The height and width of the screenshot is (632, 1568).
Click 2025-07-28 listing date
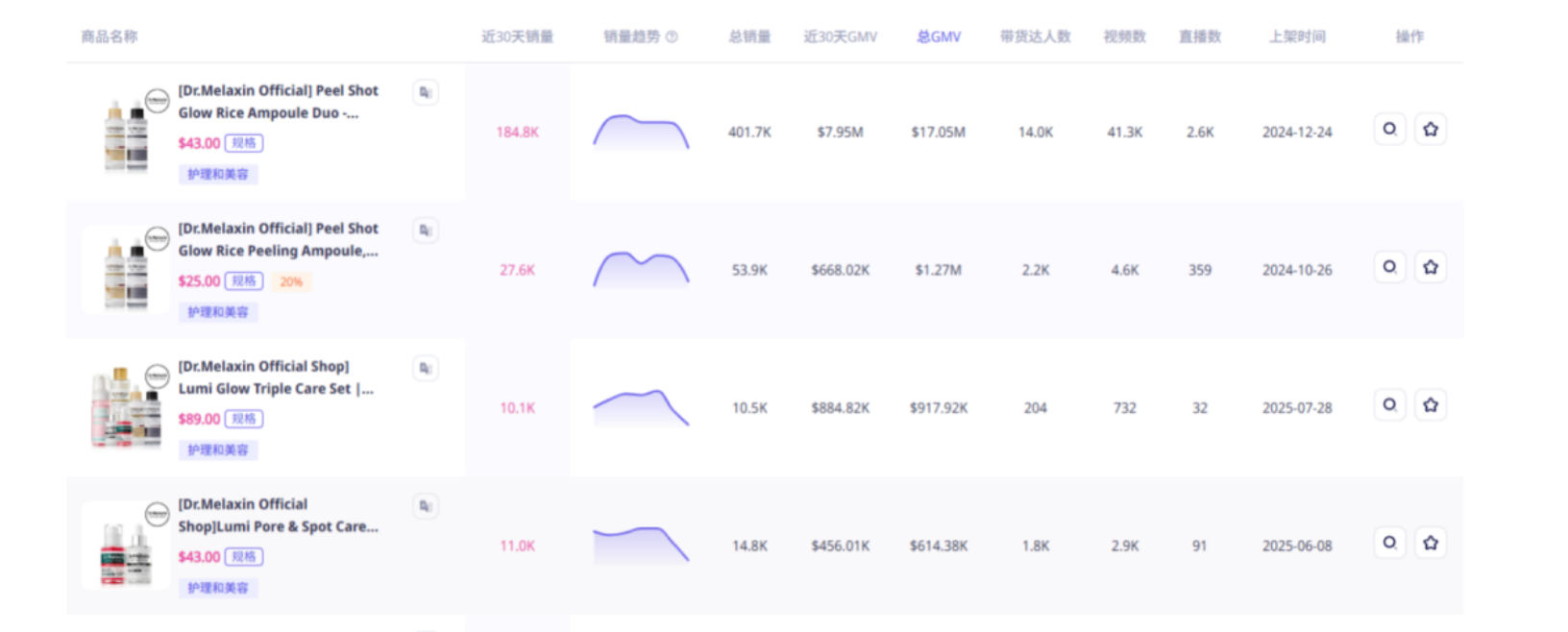pos(1297,408)
